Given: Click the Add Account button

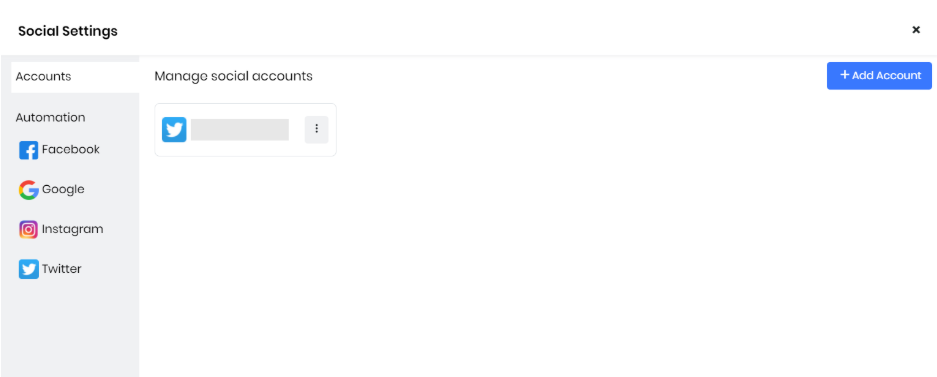Looking at the screenshot, I should 879,76.
